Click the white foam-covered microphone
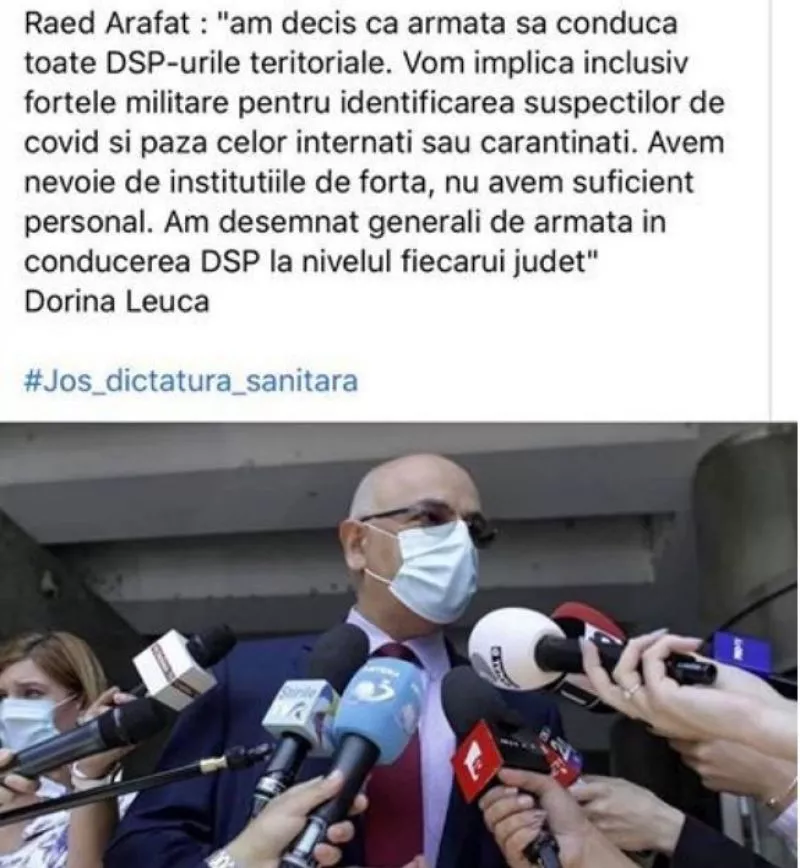 [514, 648]
